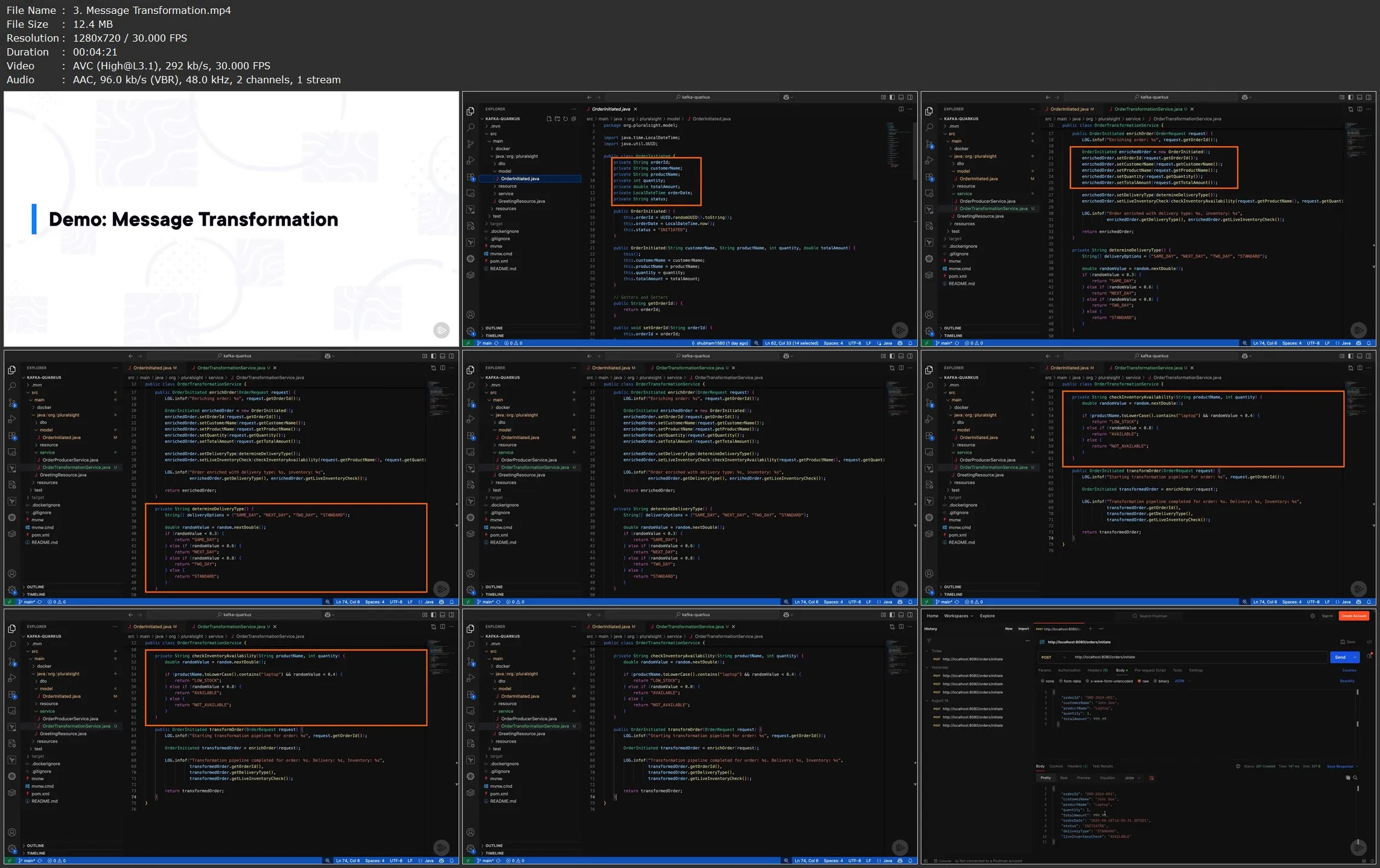
Task: Open Postman settings gear icon
Action: click(1312, 616)
